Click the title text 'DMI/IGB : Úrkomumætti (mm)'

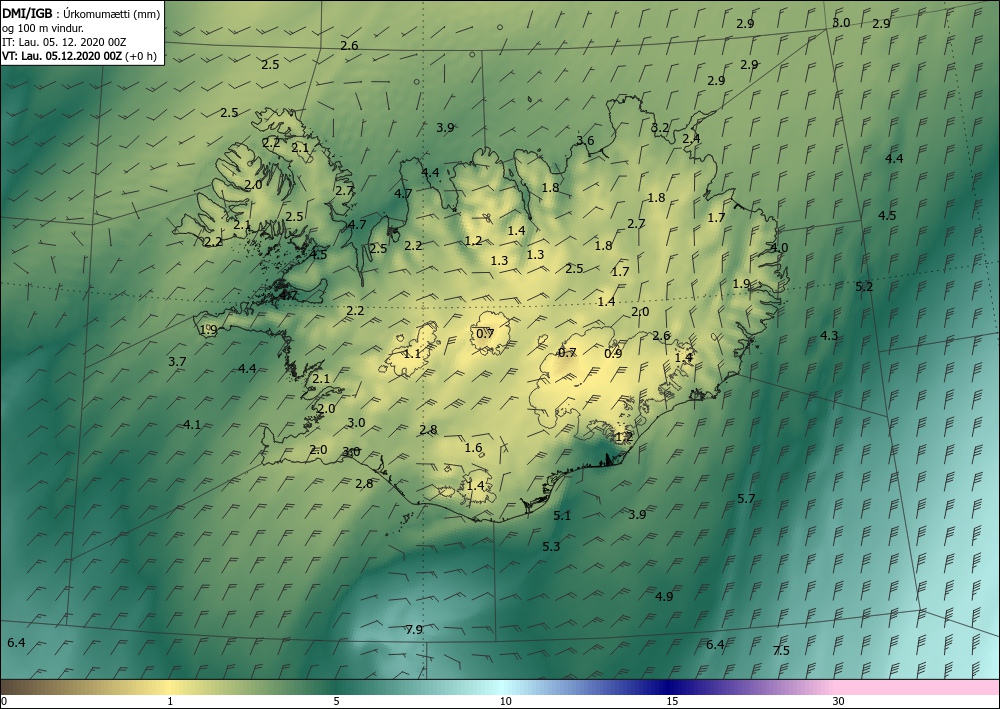[x=80, y=14]
